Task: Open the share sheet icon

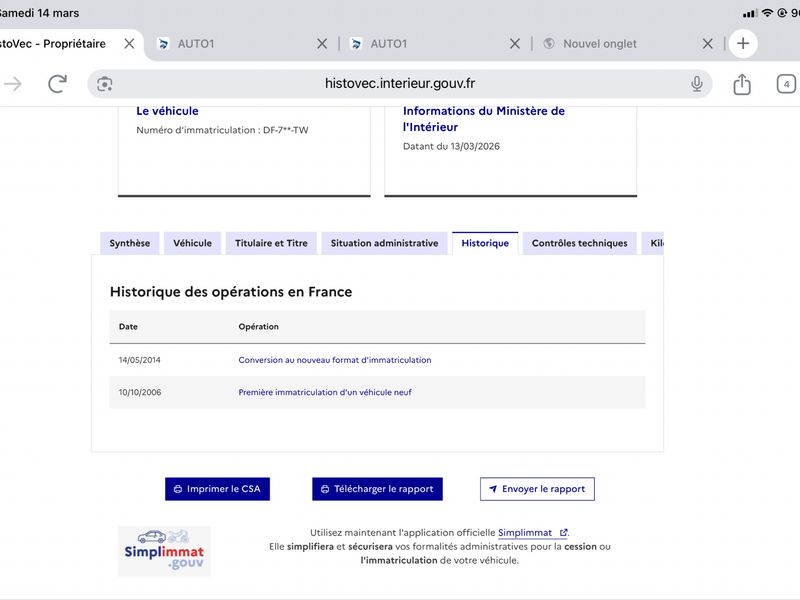Action: [x=741, y=84]
